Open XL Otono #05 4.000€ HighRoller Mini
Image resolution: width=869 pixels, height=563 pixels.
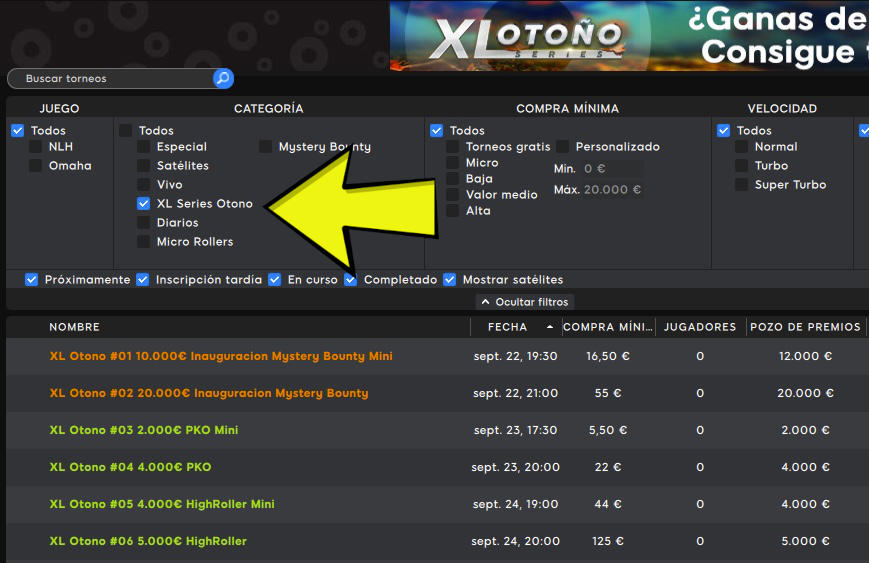[162, 504]
